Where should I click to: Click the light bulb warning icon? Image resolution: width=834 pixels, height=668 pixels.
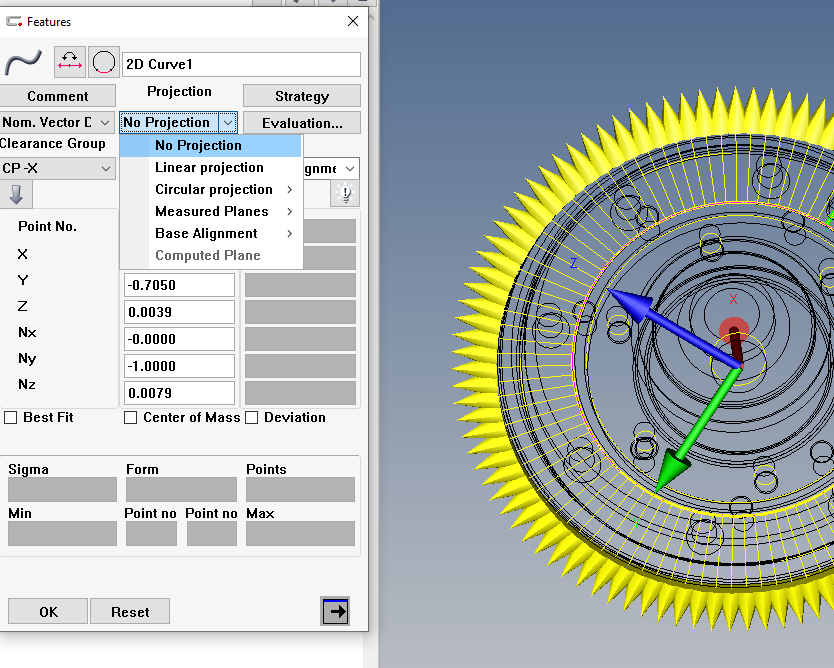345,194
